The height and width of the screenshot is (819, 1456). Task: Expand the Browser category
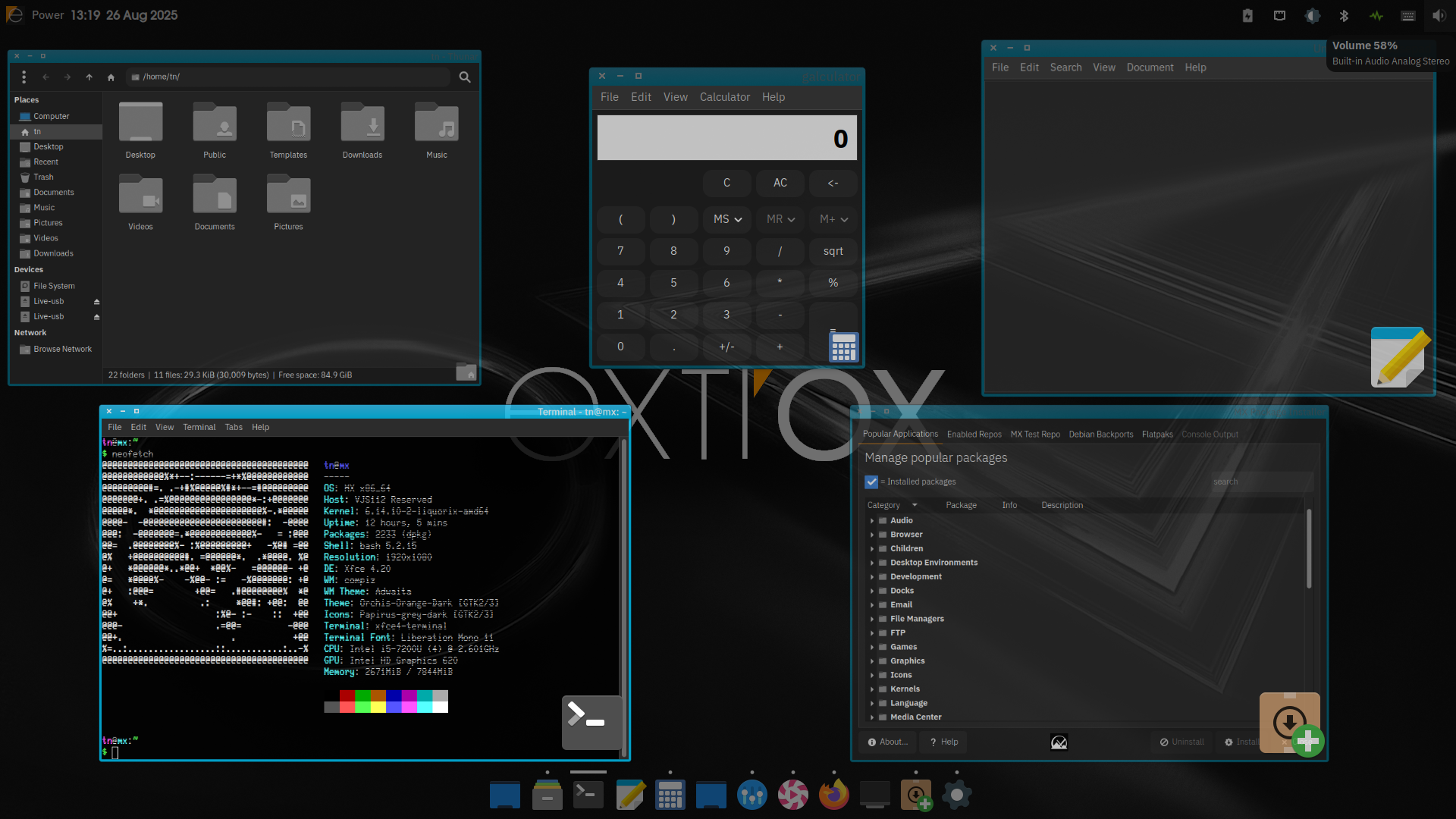pos(872,535)
